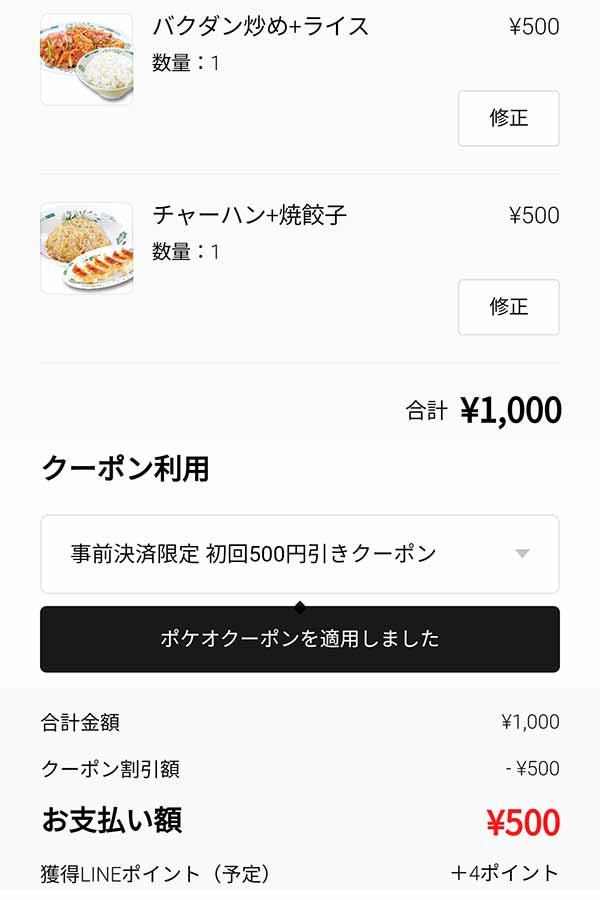Click the 修正 button for チャーハン+焼餃子
The image size is (600, 900).
coord(508,308)
